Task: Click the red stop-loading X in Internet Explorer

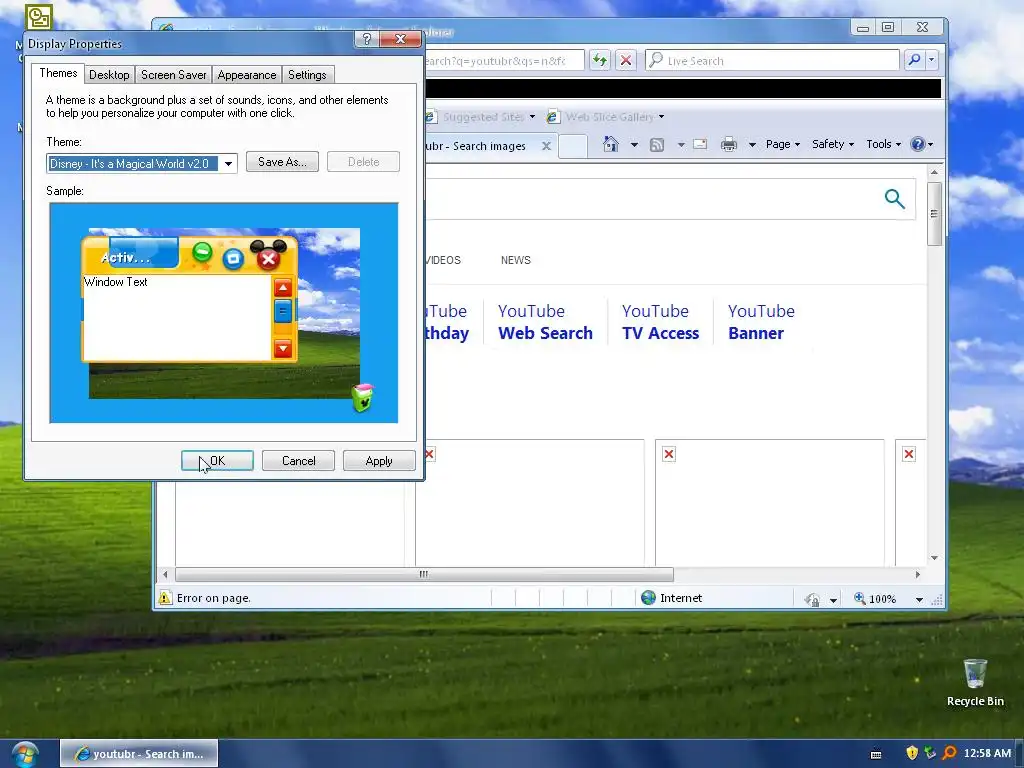Action: (x=626, y=61)
